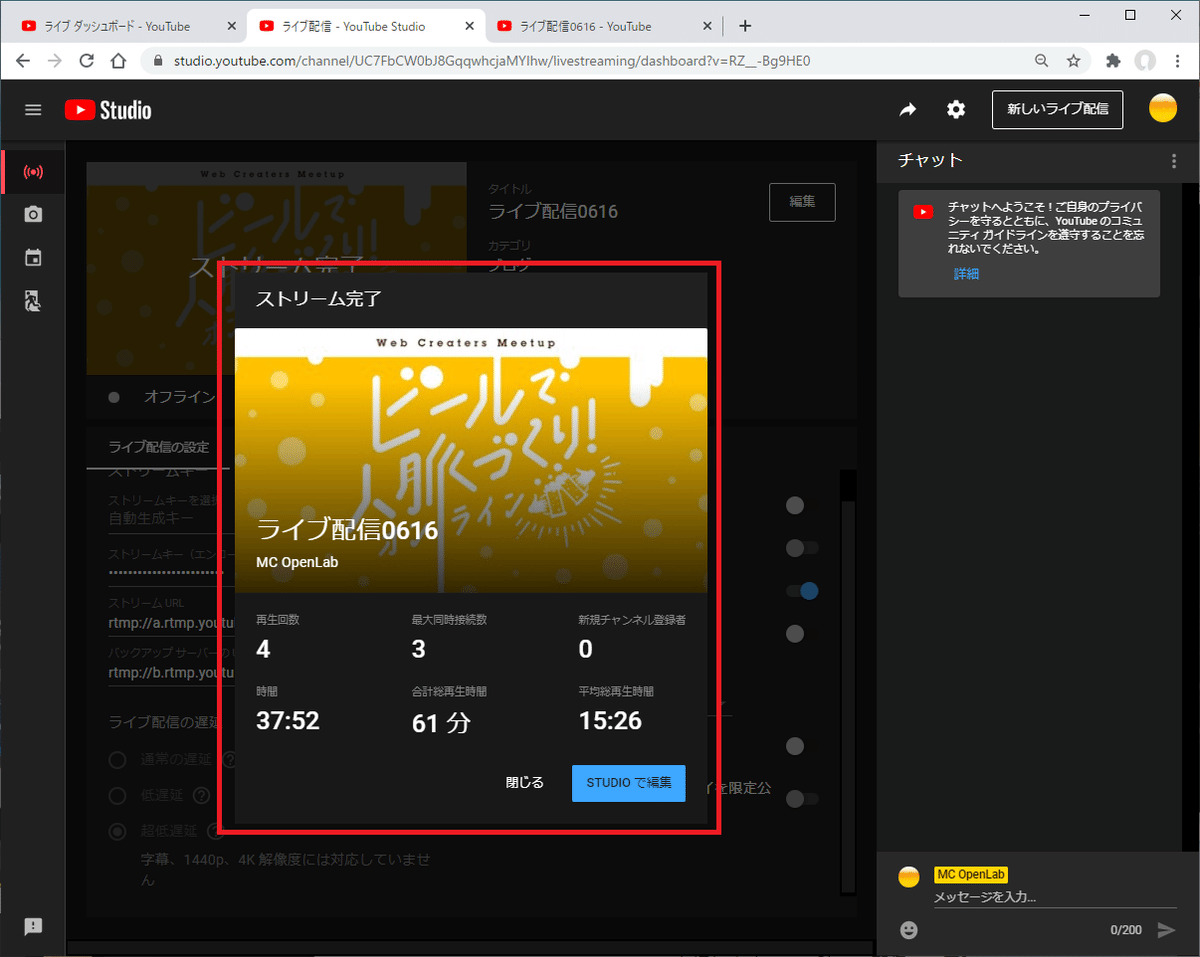Select the Stream icon in left sidebar
1200x957 pixels.
click(x=33, y=173)
